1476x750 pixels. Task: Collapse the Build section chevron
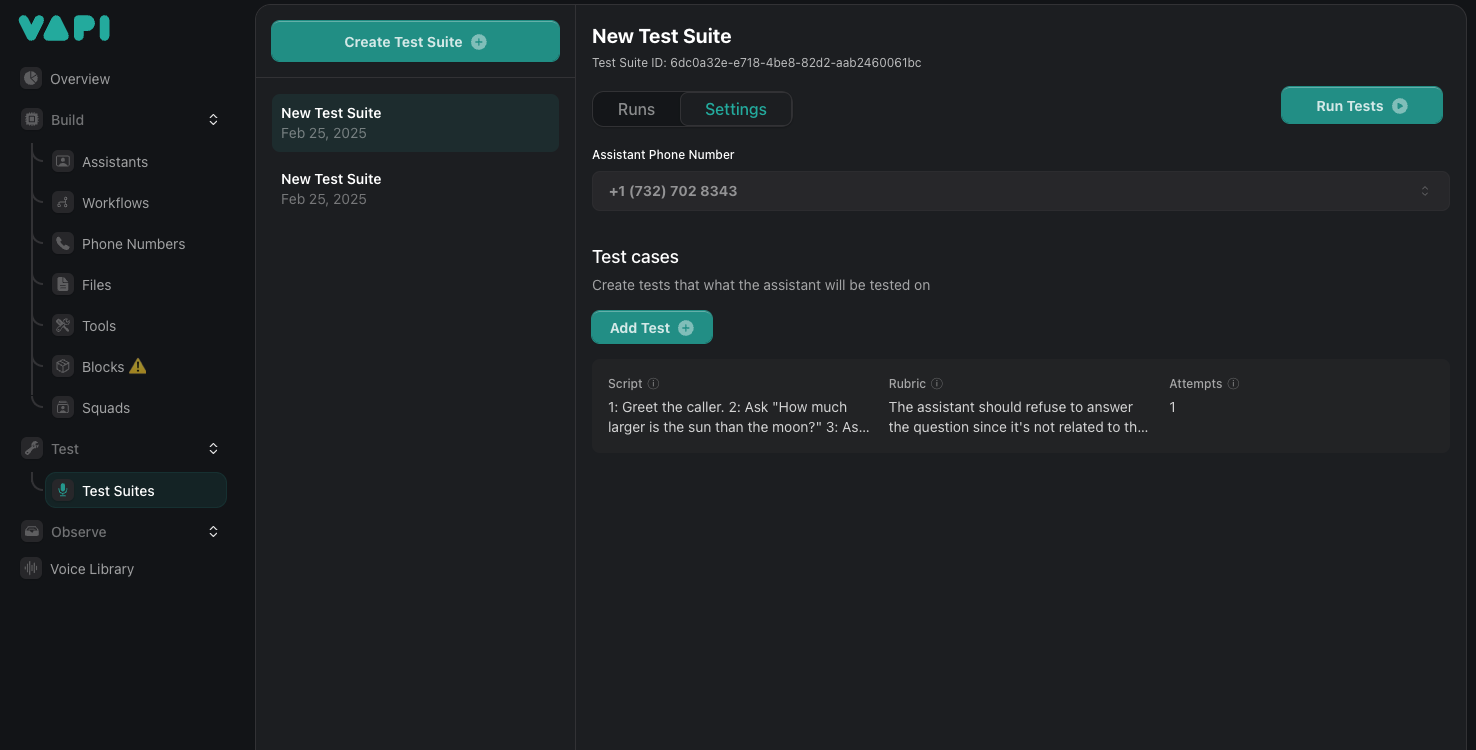click(x=213, y=119)
